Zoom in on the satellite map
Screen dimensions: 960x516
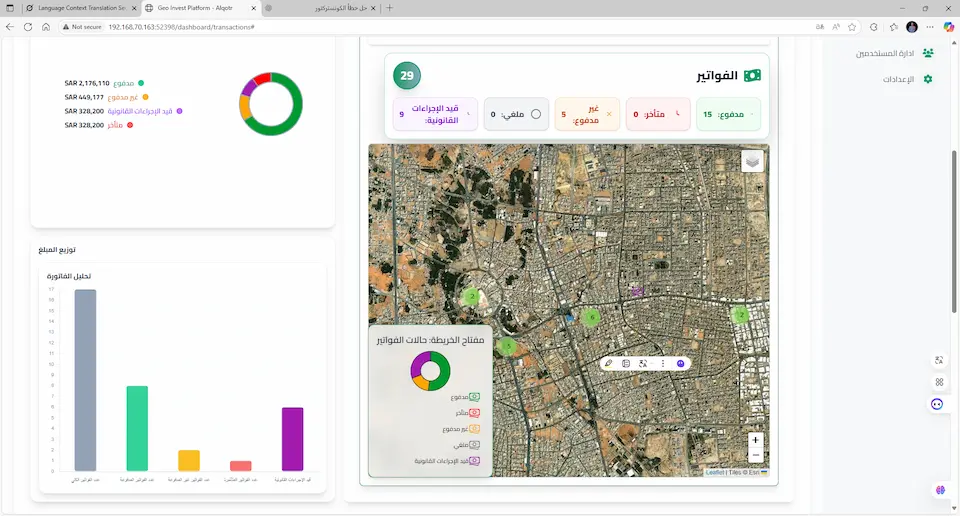[x=755, y=440]
